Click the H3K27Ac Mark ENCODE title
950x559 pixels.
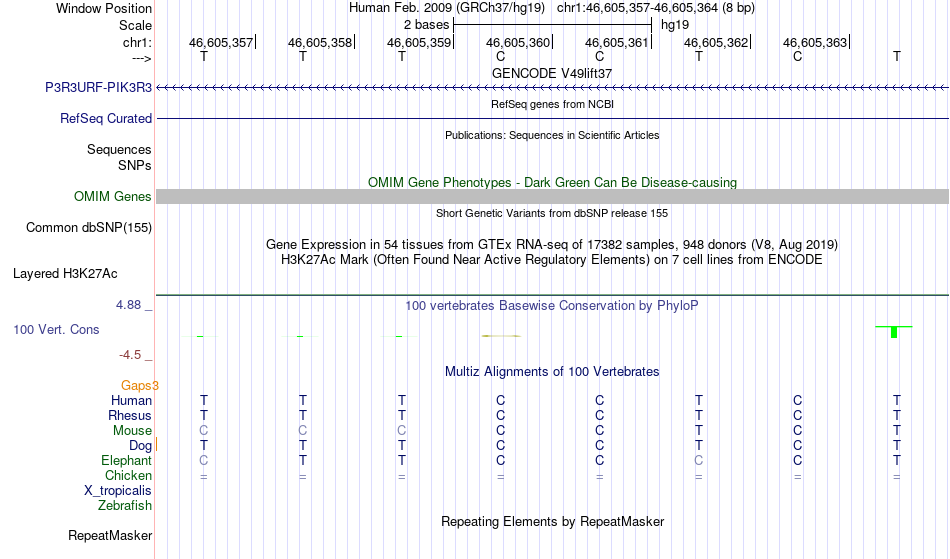coord(552,260)
